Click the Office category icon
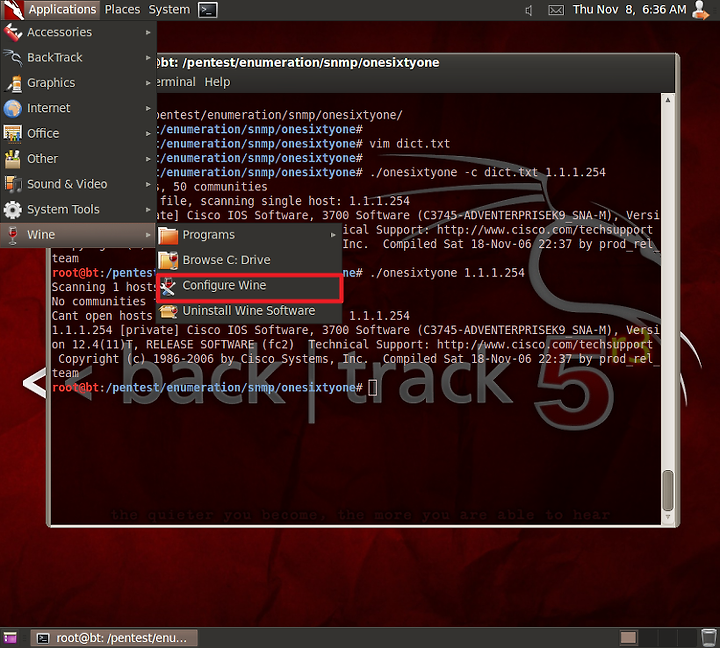This screenshot has width=720, height=648. click(13, 133)
